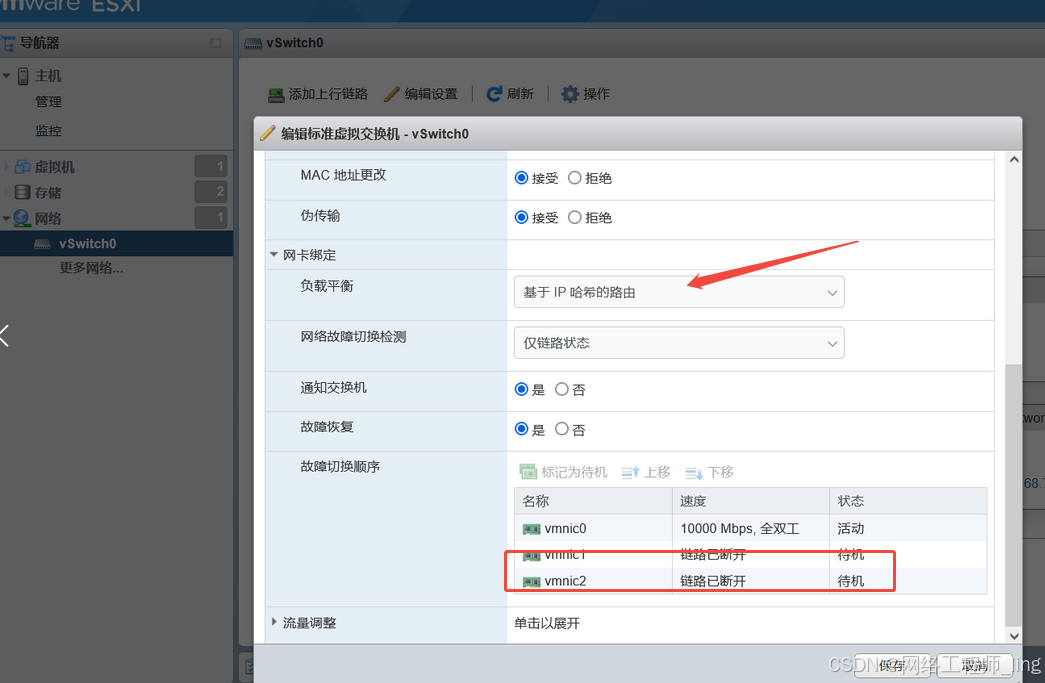Select 拒绝 for MAC 地址更改
The width and height of the screenshot is (1045, 683).
574,178
